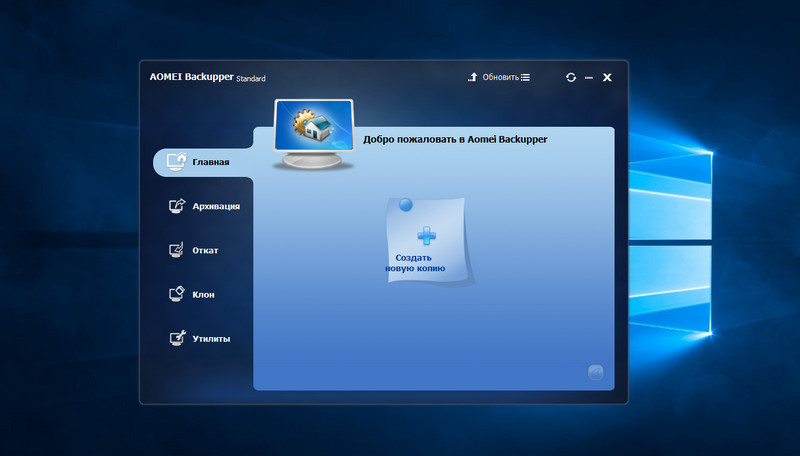Click the share icon in panel corner

(x=595, y=373)
